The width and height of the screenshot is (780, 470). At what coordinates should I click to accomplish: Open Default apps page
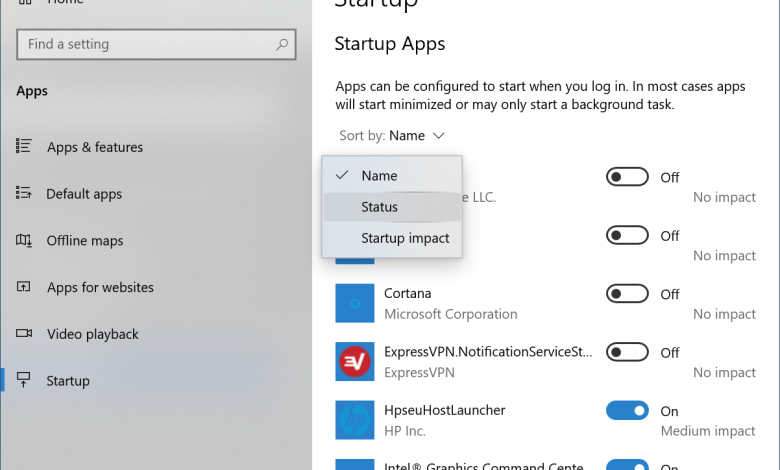pyautogui.click(x=84, y=194)
